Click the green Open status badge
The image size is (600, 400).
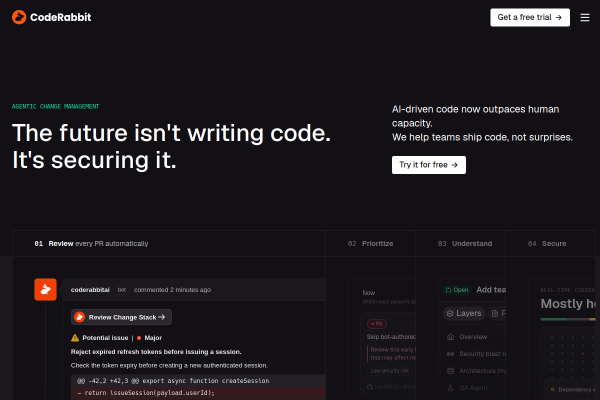point(457,290)
